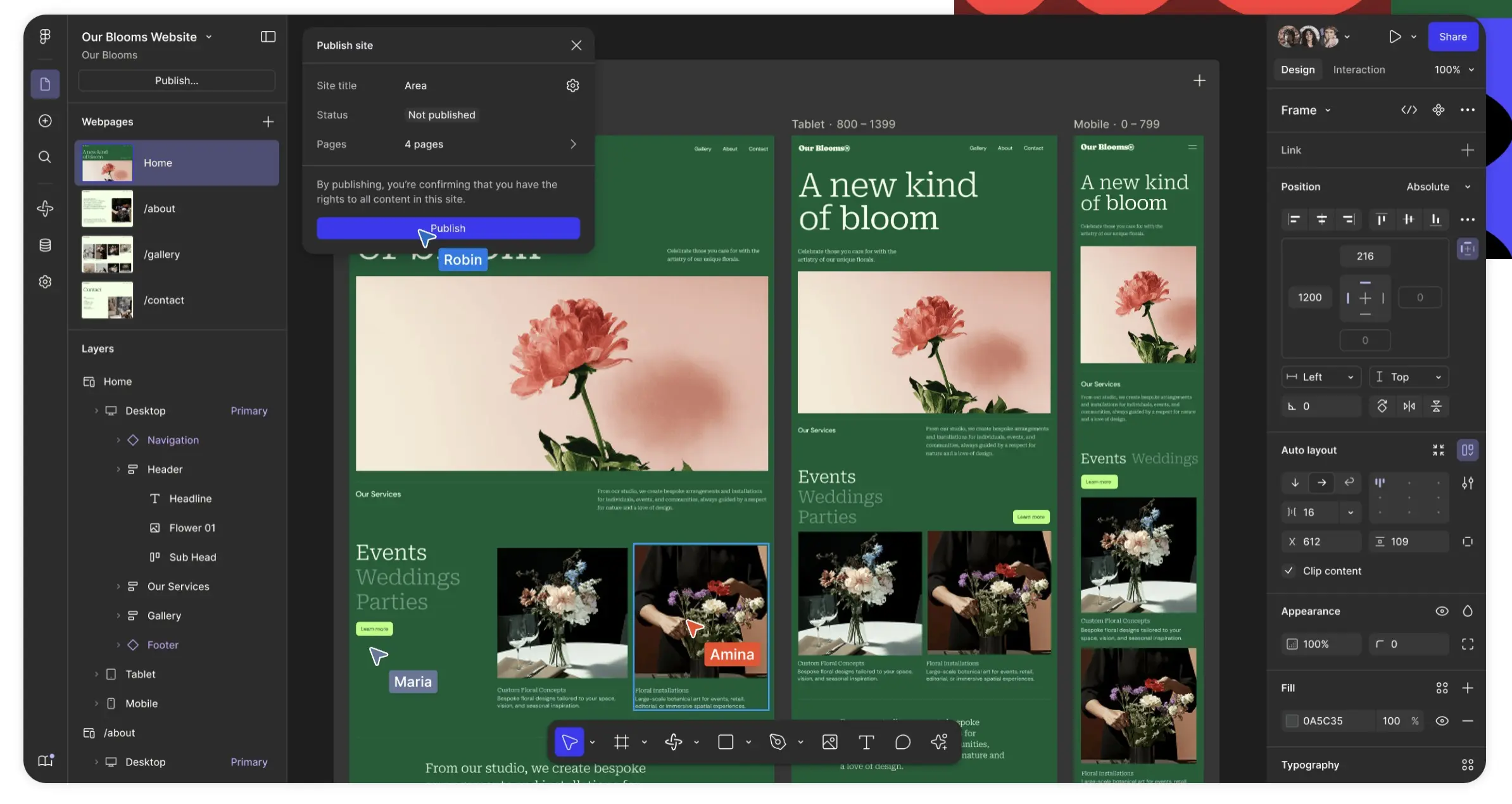Align left in Position section

(1294, 220)
